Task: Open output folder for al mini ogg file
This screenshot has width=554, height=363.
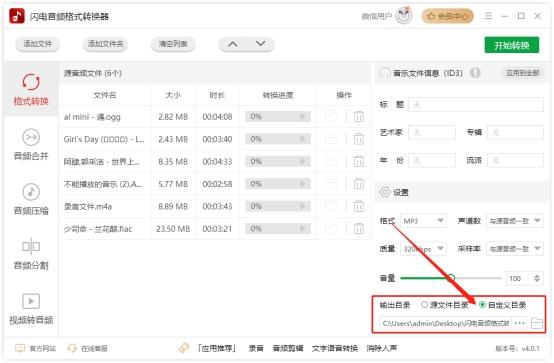Action: (331, 117)
